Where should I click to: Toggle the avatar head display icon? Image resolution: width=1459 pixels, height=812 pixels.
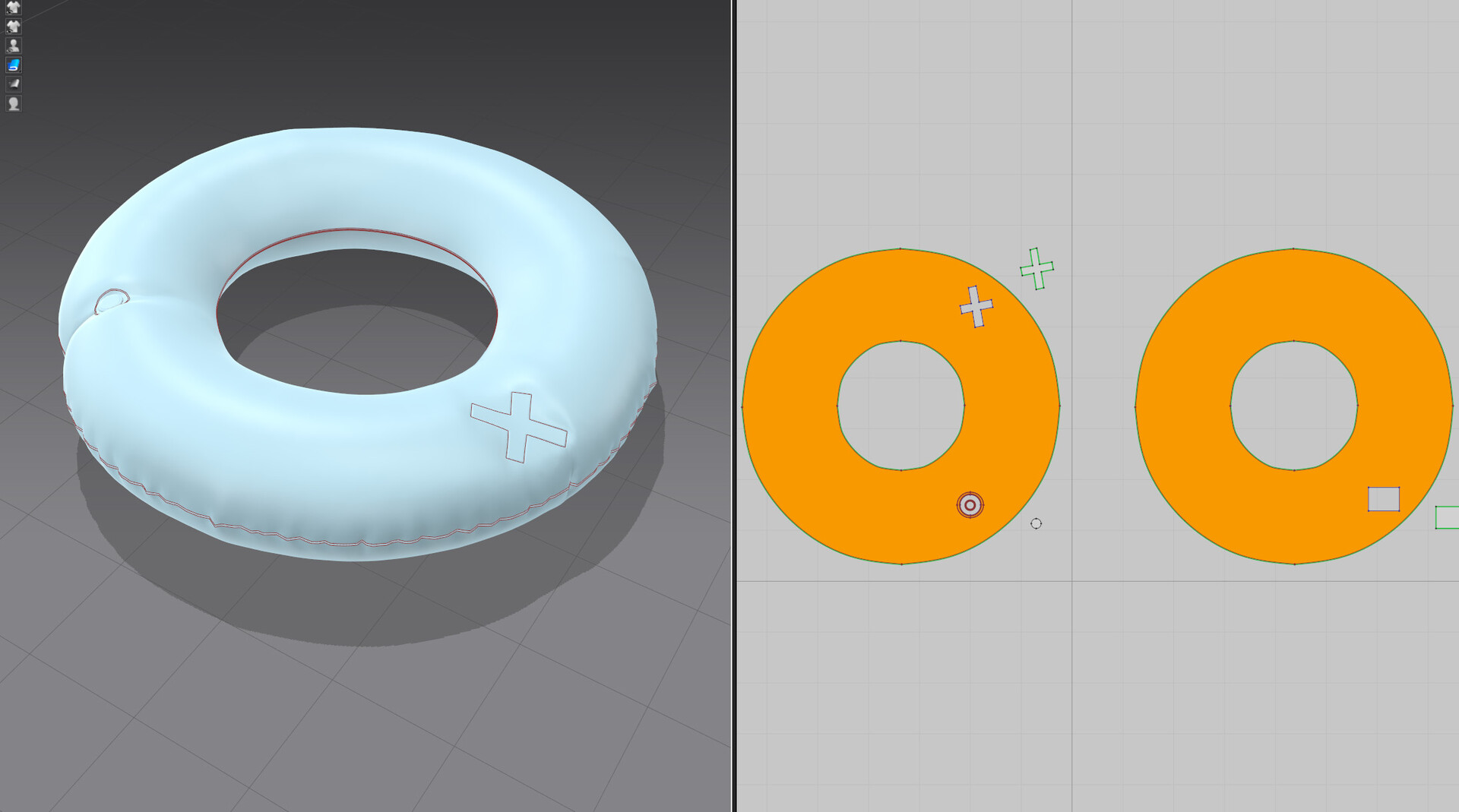14,103
